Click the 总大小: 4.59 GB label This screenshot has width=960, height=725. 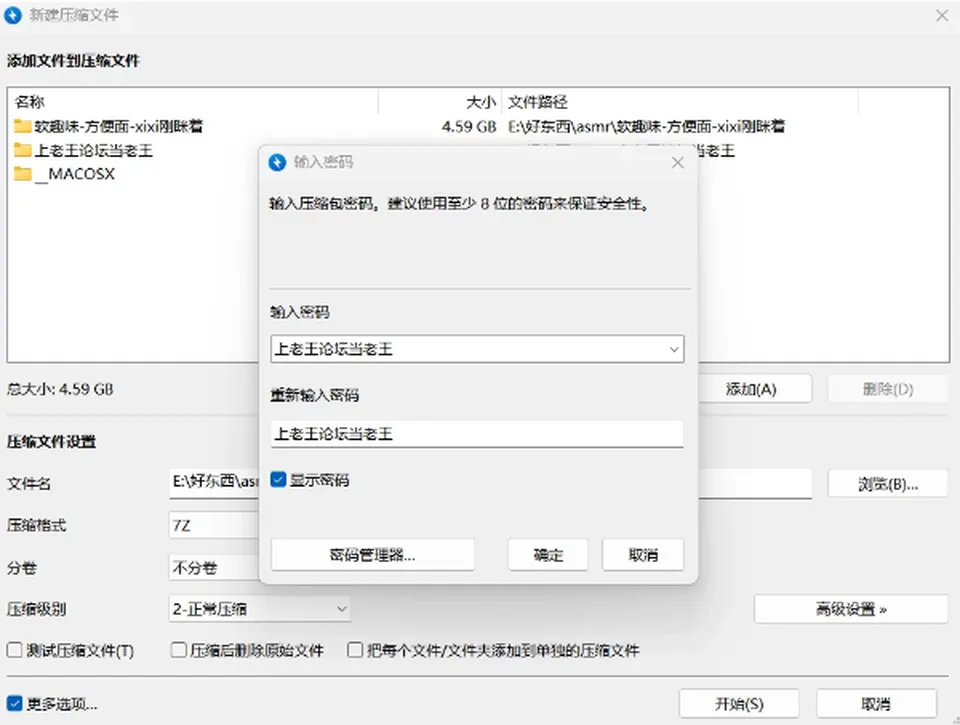tap(60, 389)
